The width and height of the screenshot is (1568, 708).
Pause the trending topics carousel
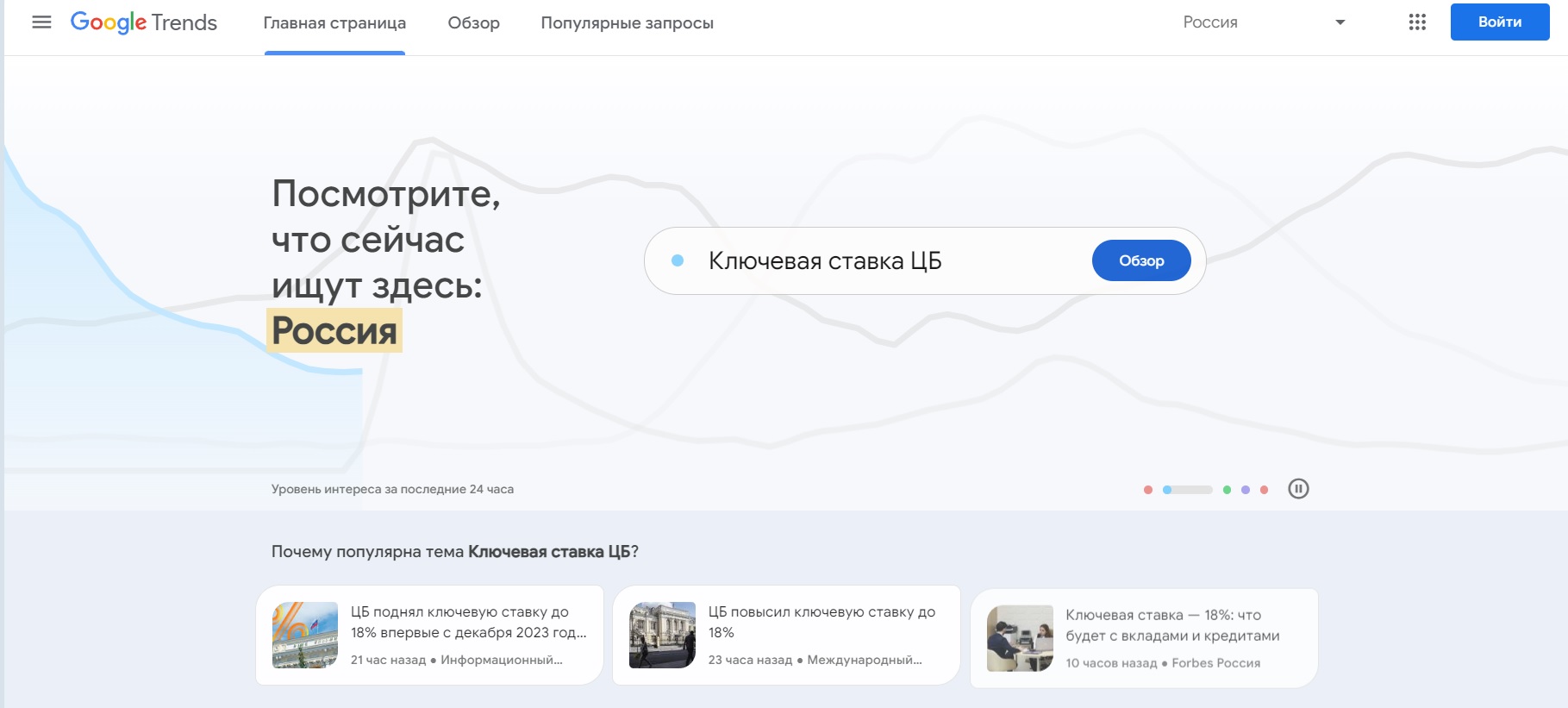[x=1298, y=489]
